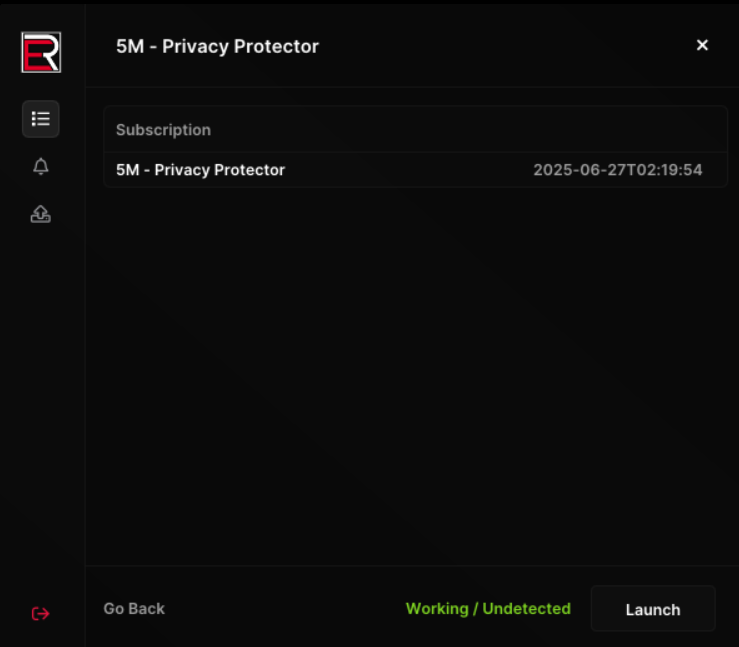
Task: Click the subscription expiry date 2025-06-27T02:19:54
Action: click(617, 170)
